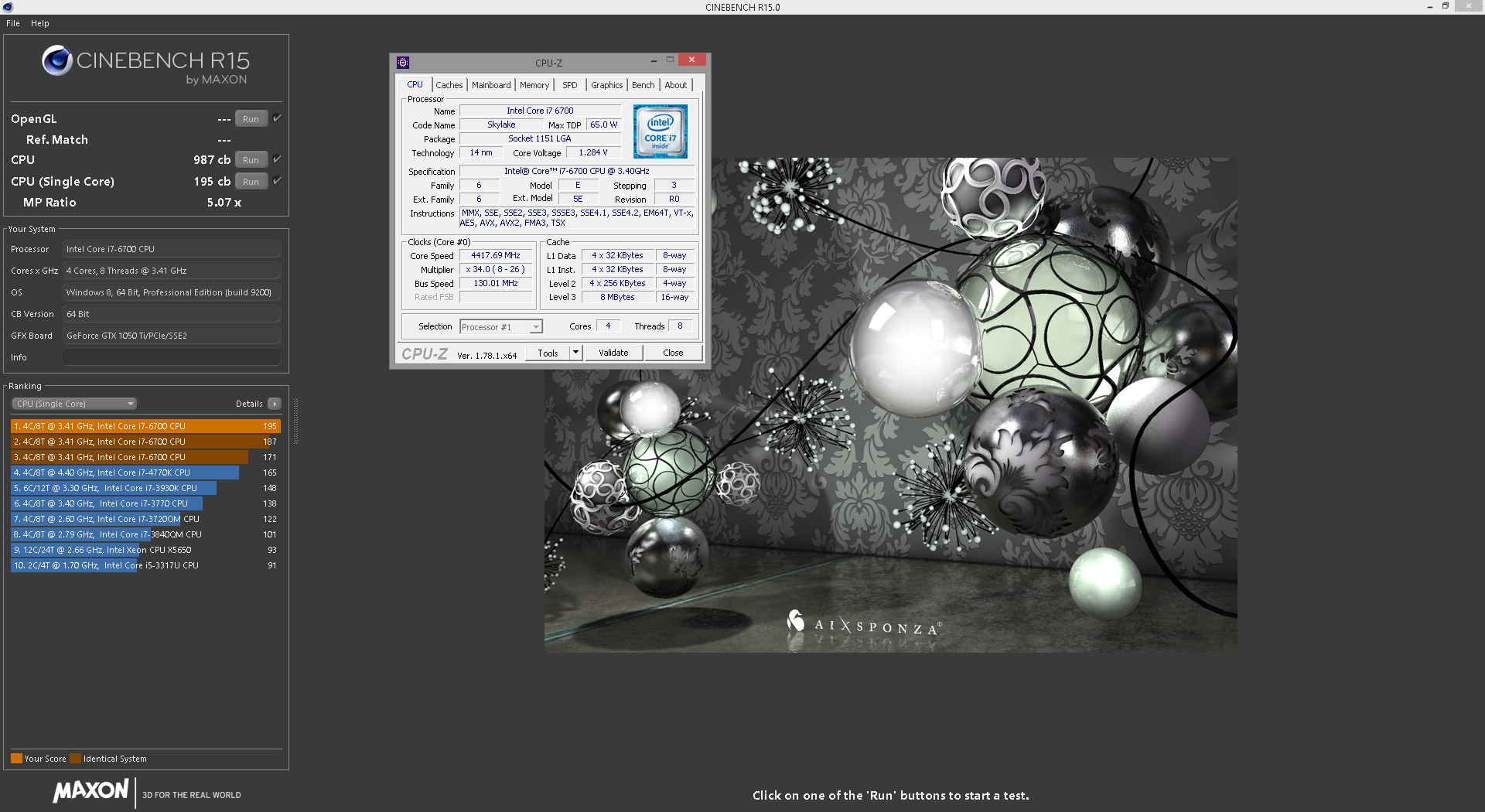Click the Processor field in Your System
1485x812 pixels.
(172, 249)
